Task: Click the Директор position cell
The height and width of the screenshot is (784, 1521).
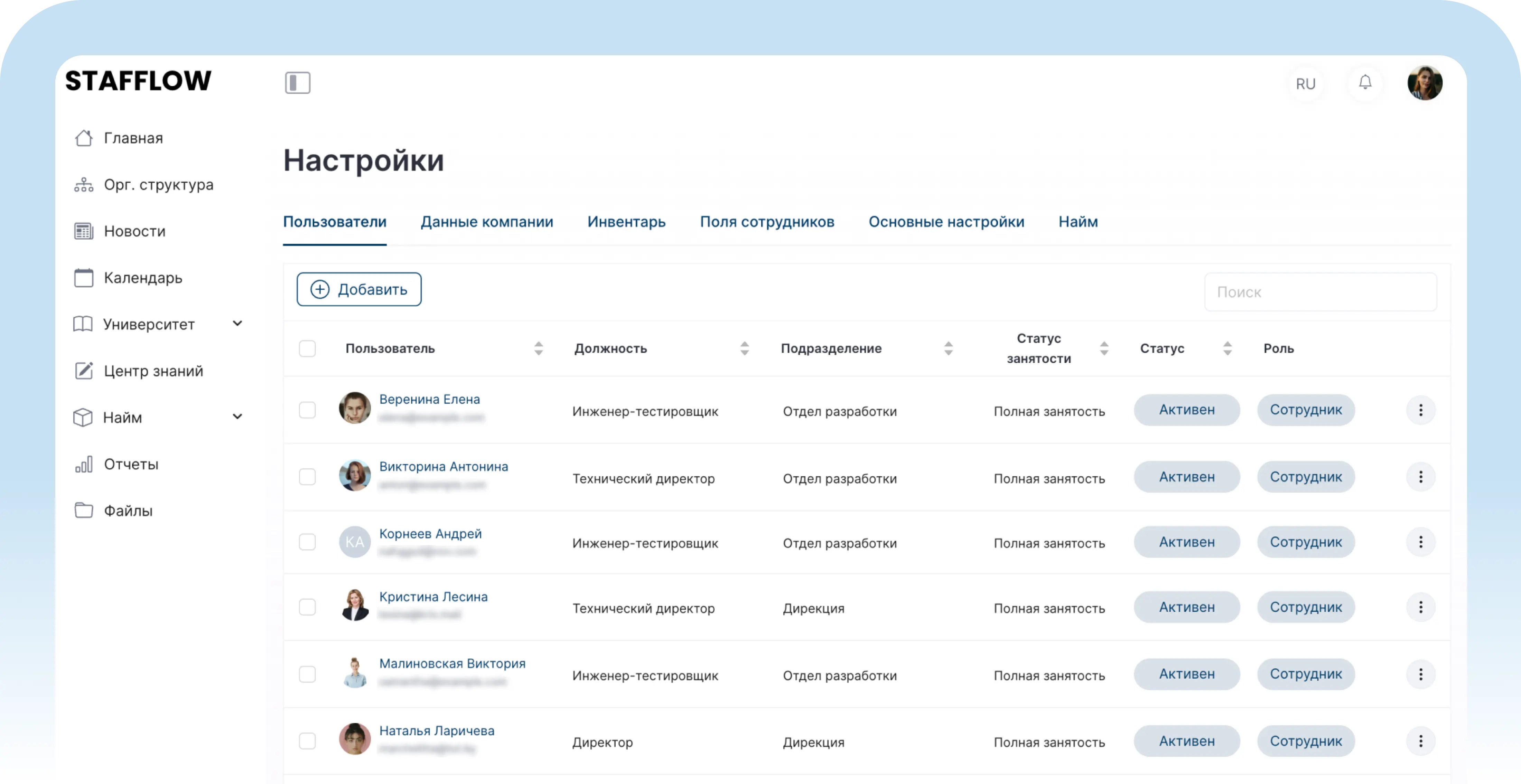Action: coord(602,742)
